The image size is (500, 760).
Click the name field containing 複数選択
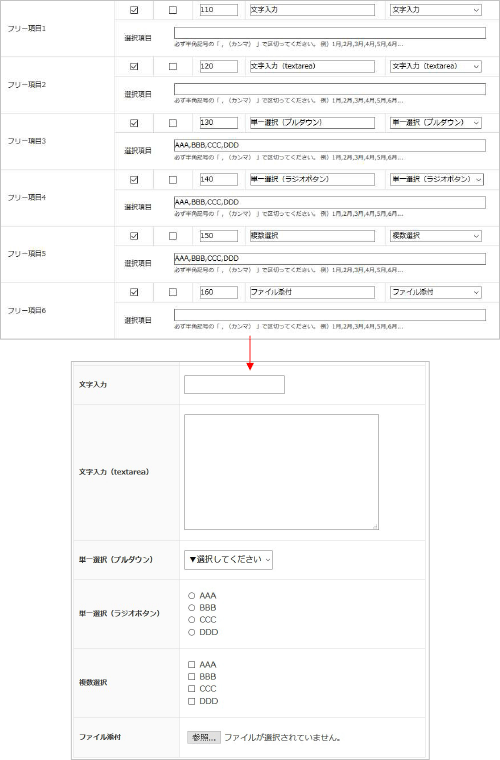coord(312,236)
